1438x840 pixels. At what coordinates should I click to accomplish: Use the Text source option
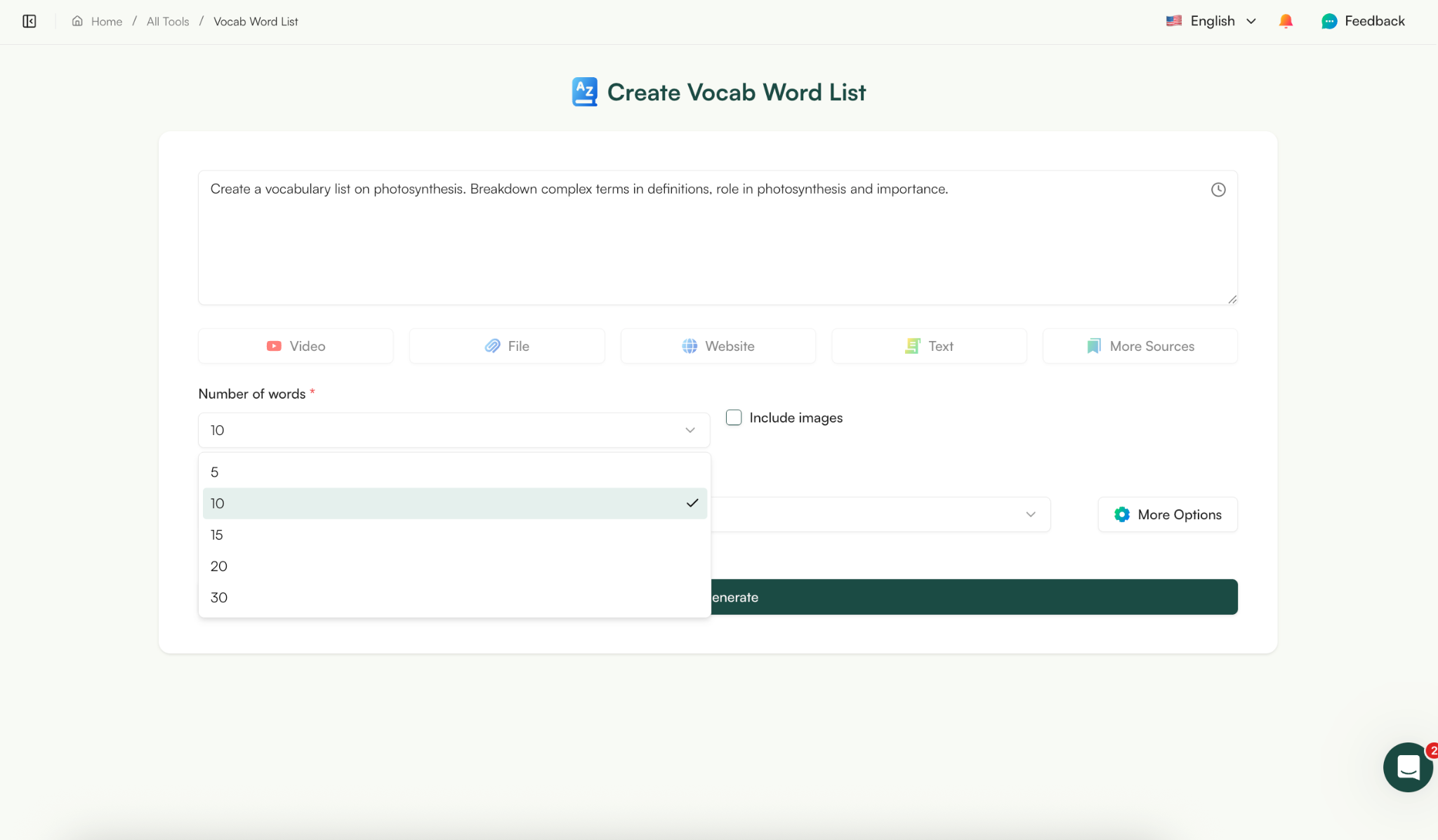pyautogui.click(x=928, y=345)
